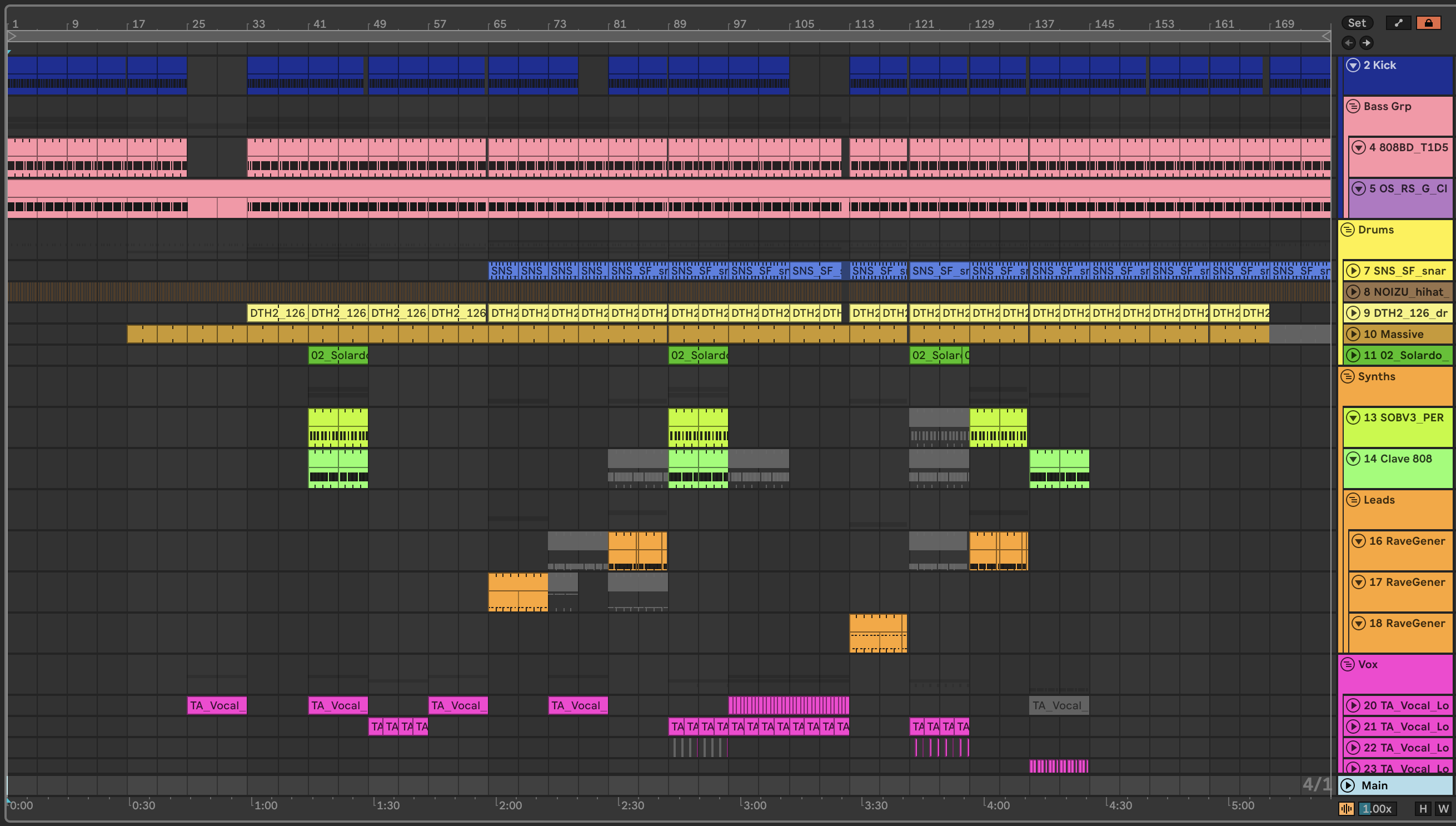Click the 1.00x zoom factor field
The image size is (1456, 826).
coord(1377,808)
